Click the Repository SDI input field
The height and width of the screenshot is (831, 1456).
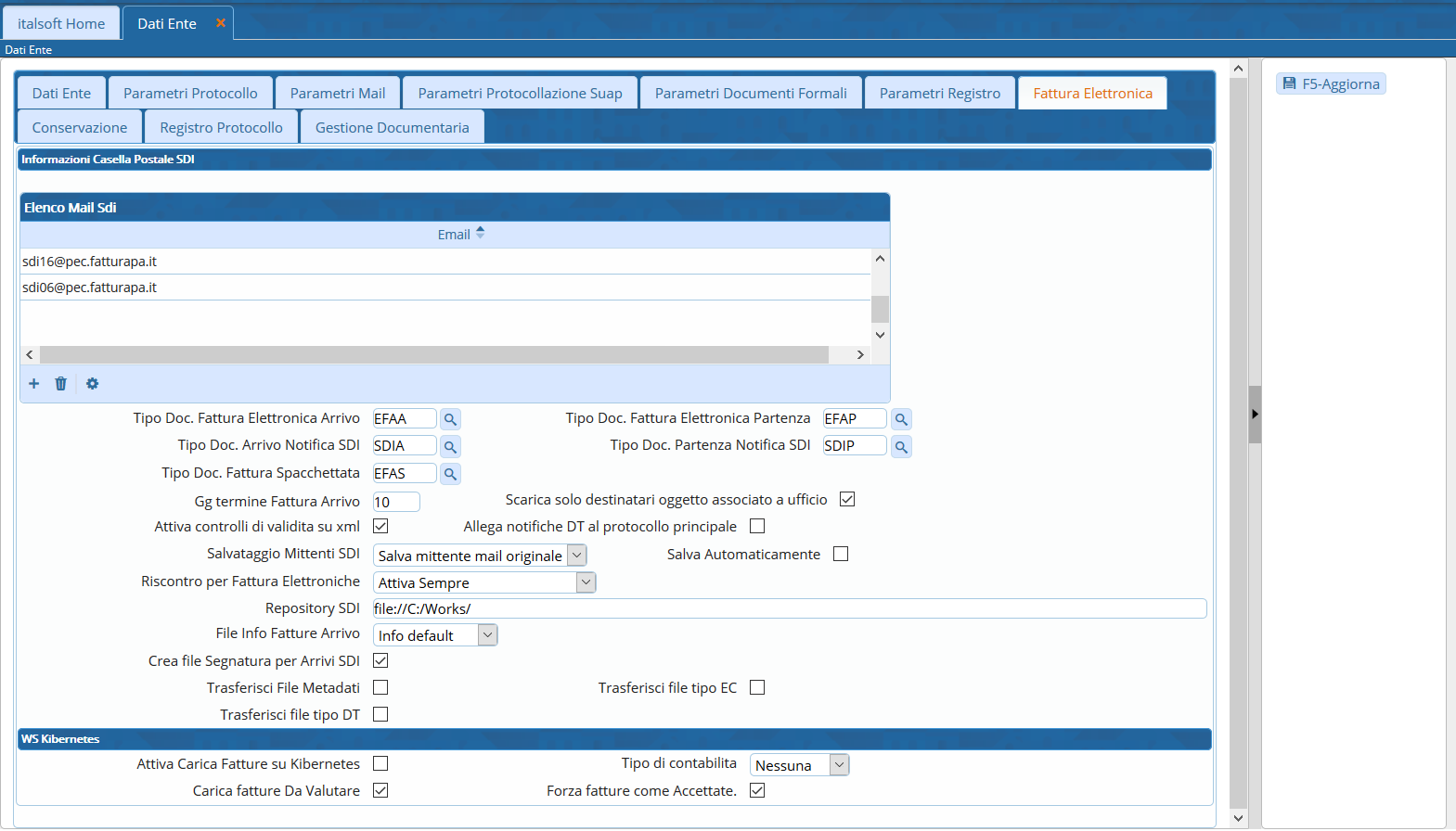coord(789,609)
